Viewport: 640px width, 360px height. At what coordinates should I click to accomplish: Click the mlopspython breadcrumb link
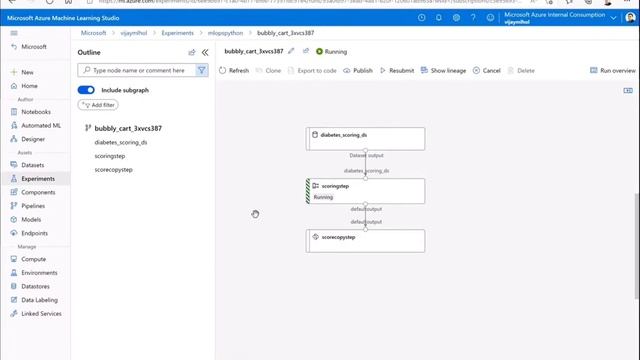tap(225, 33)
